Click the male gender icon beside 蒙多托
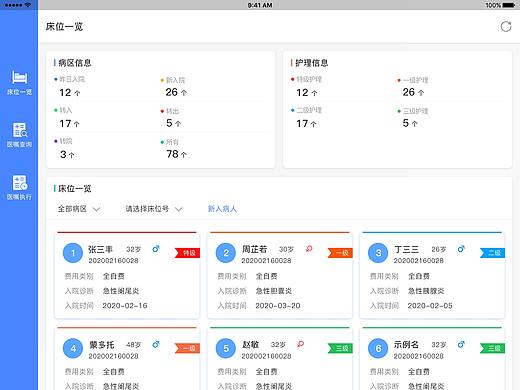Viewport: 520px width, 390px height. pos(156,344)
